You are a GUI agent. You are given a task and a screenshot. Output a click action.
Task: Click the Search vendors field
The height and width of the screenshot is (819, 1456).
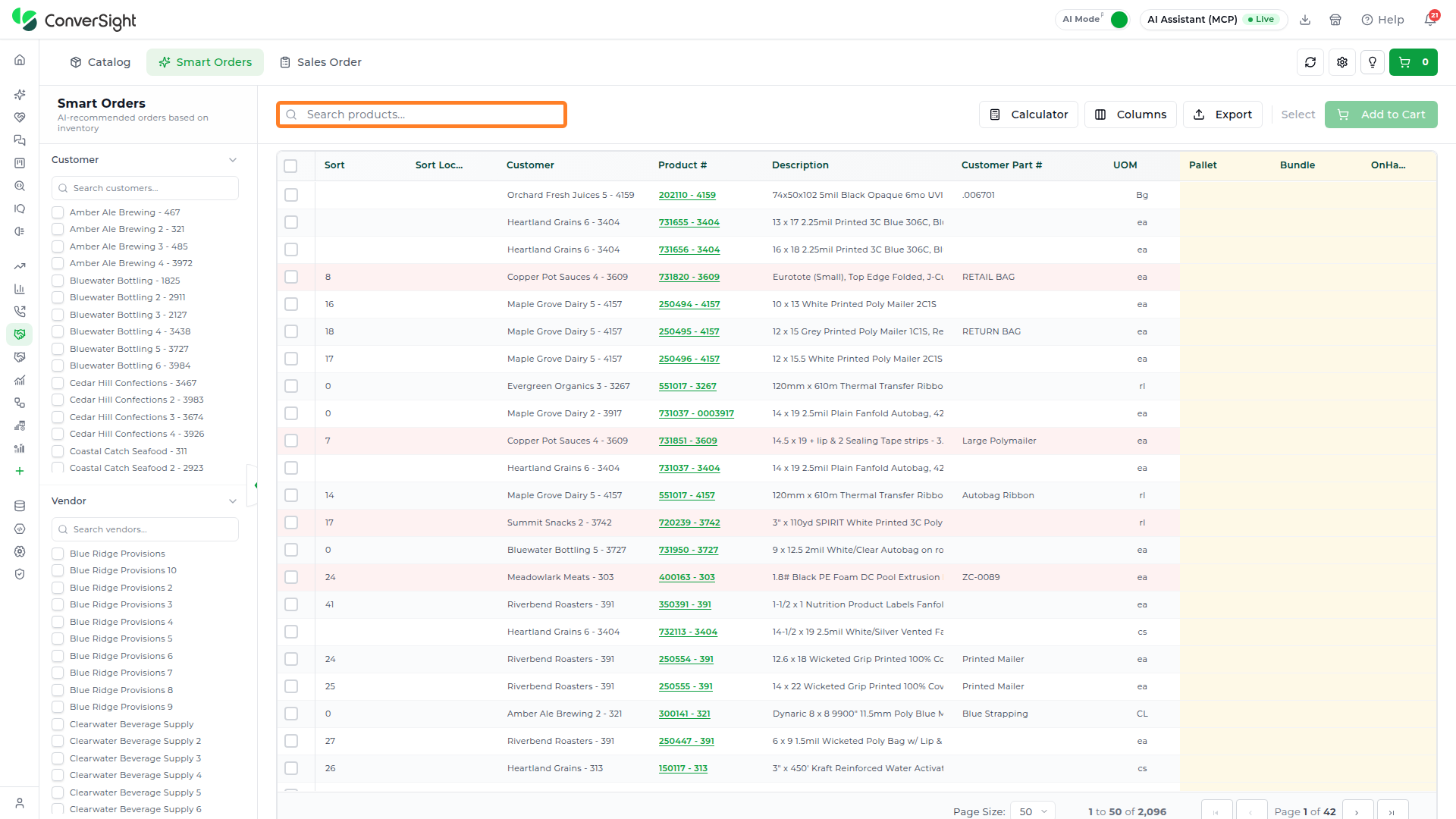[145, 529]
